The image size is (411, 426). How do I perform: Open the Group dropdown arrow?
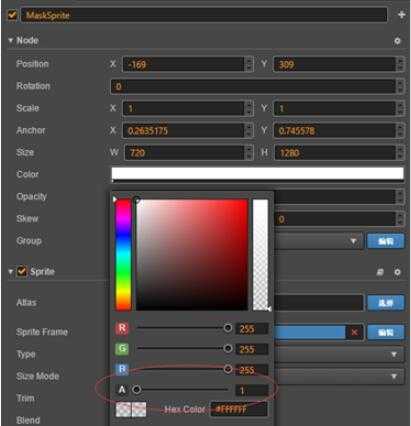click(x=353, y=241)
